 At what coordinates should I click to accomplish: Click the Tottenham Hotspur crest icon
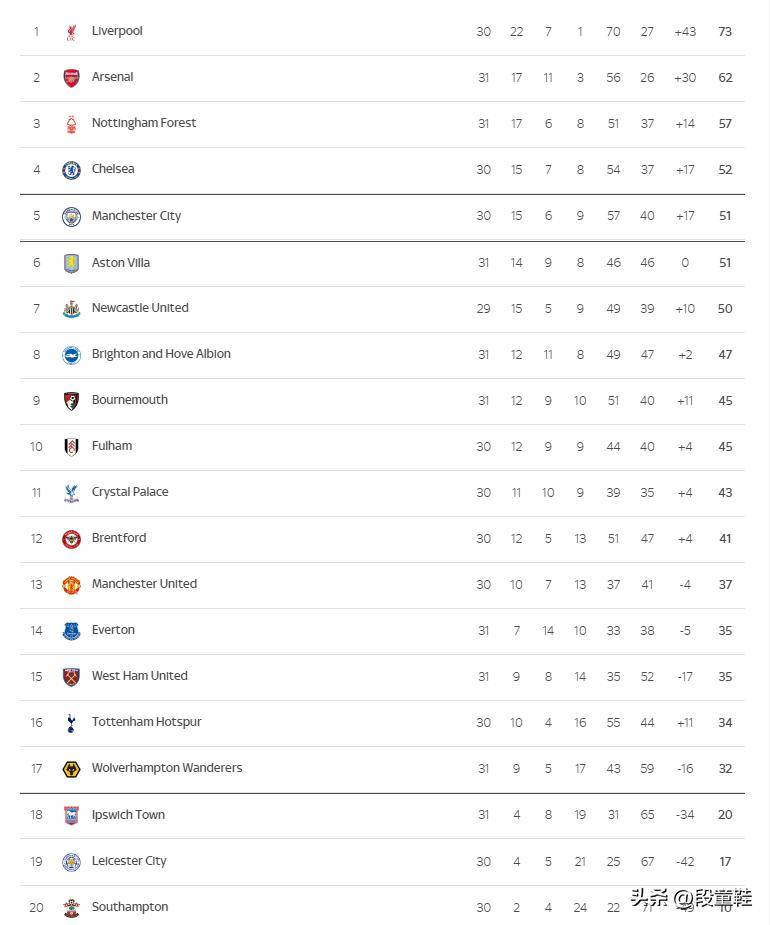tap(71, 723)
